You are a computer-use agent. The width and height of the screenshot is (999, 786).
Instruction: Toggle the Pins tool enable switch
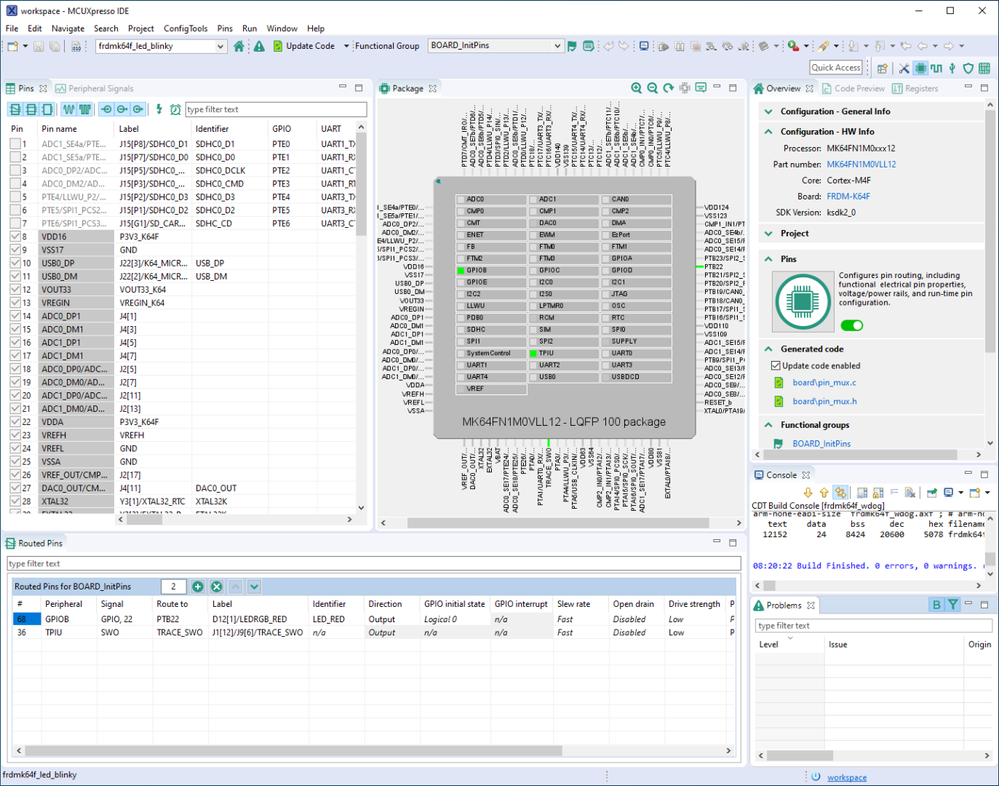coord(851,325)
